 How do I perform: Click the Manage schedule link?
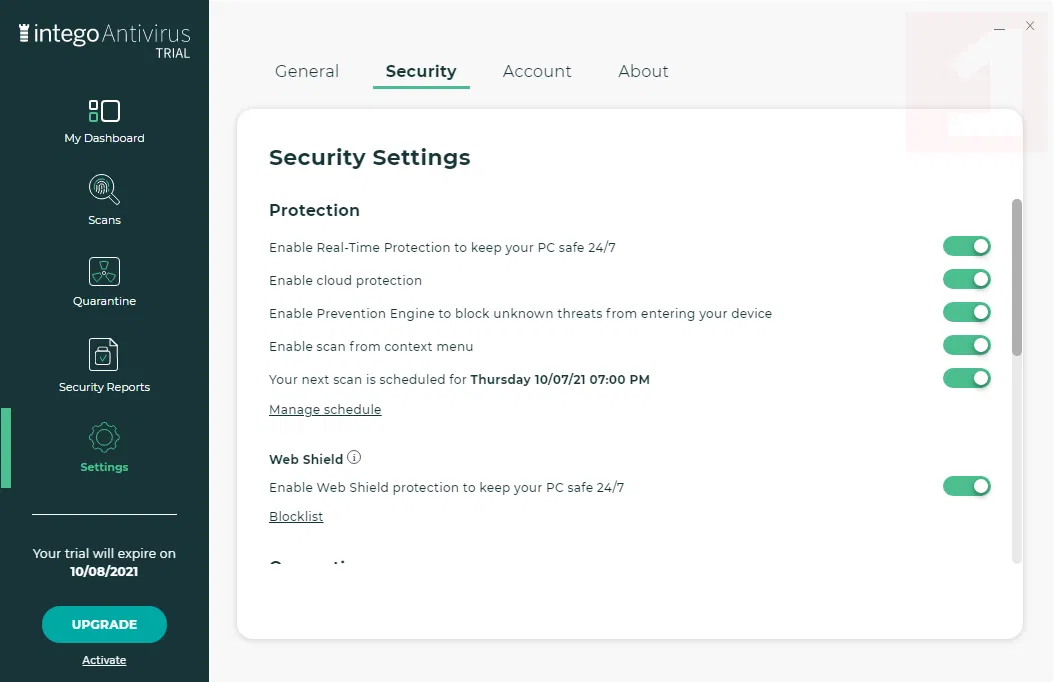coord(325,409)
